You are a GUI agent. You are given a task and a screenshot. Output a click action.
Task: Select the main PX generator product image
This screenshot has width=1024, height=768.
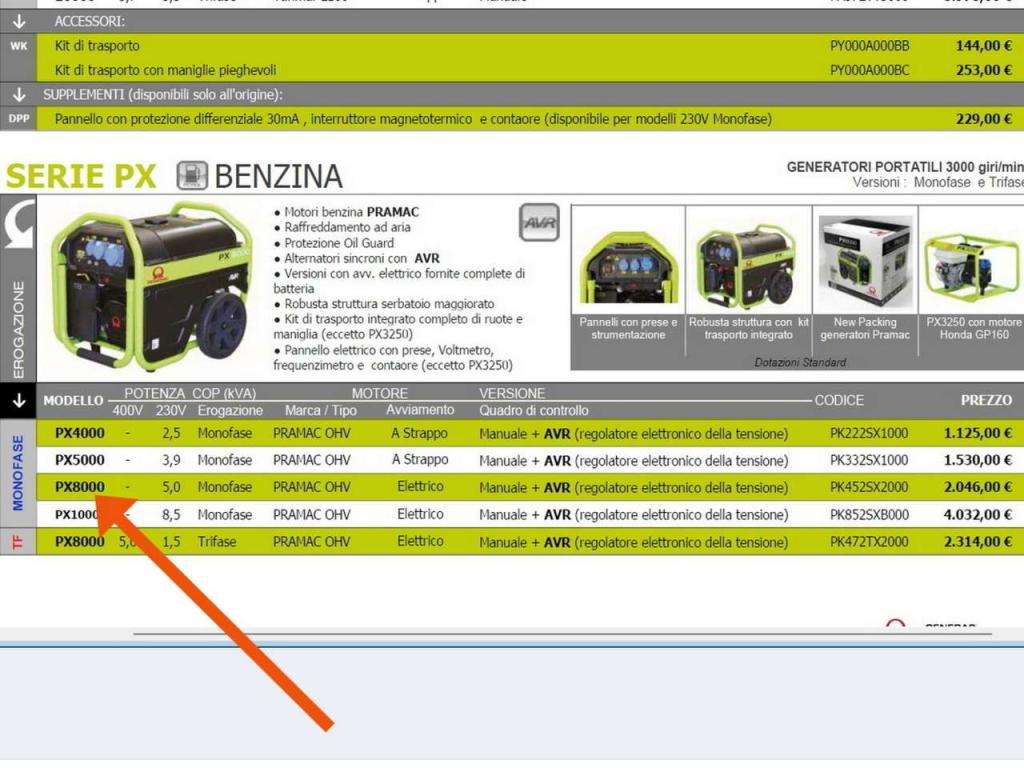click(x=153, y=287)
